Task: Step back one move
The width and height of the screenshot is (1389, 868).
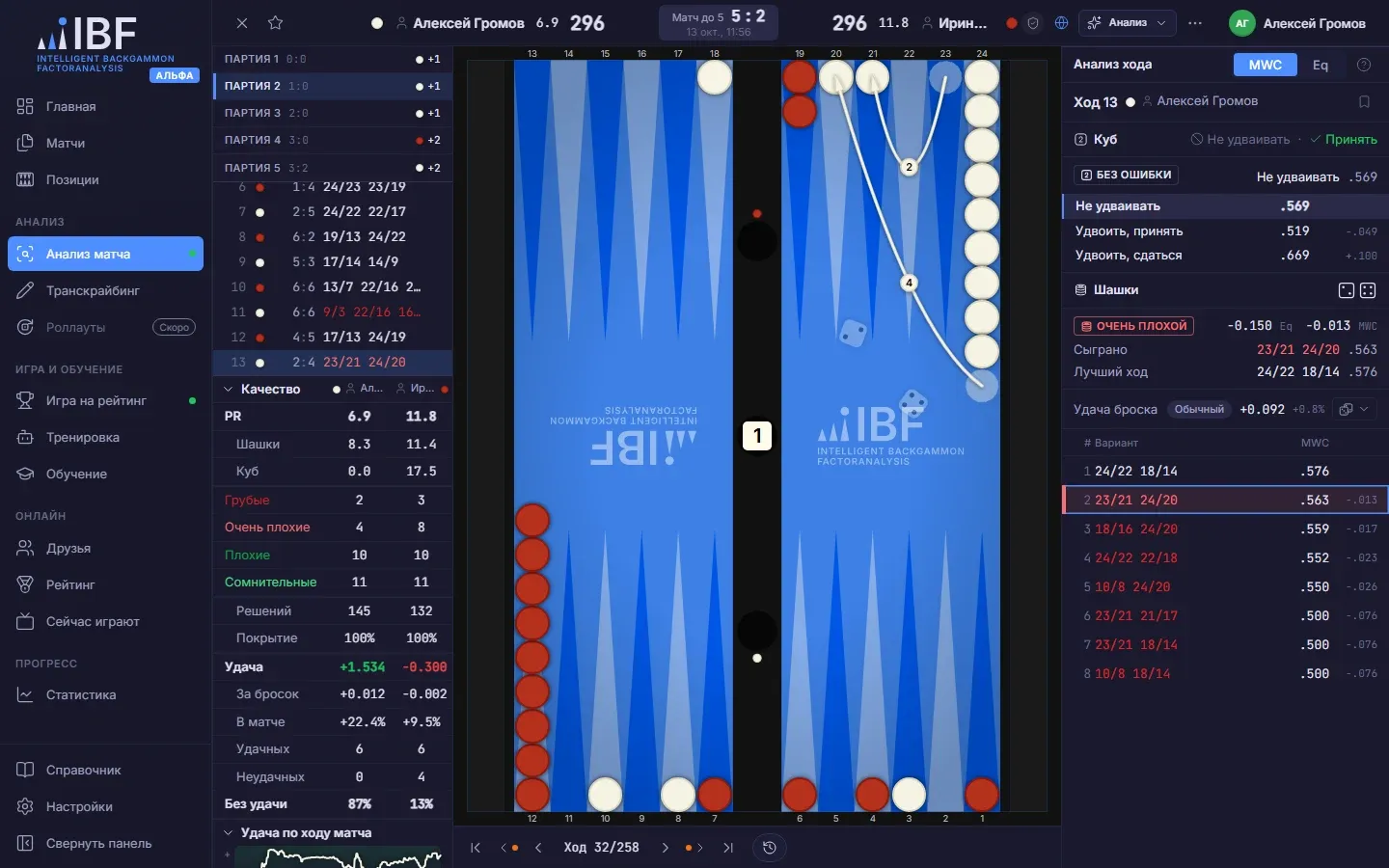Action: (538, 848)
